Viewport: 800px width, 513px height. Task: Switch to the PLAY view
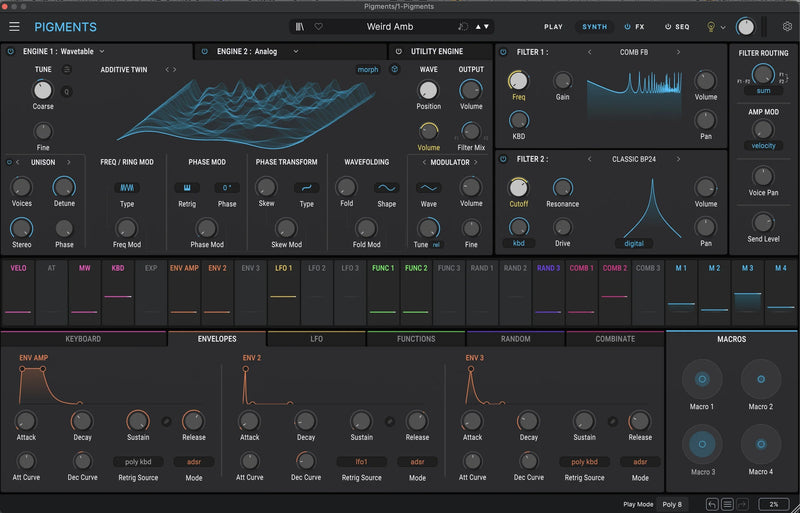[553, 27]
